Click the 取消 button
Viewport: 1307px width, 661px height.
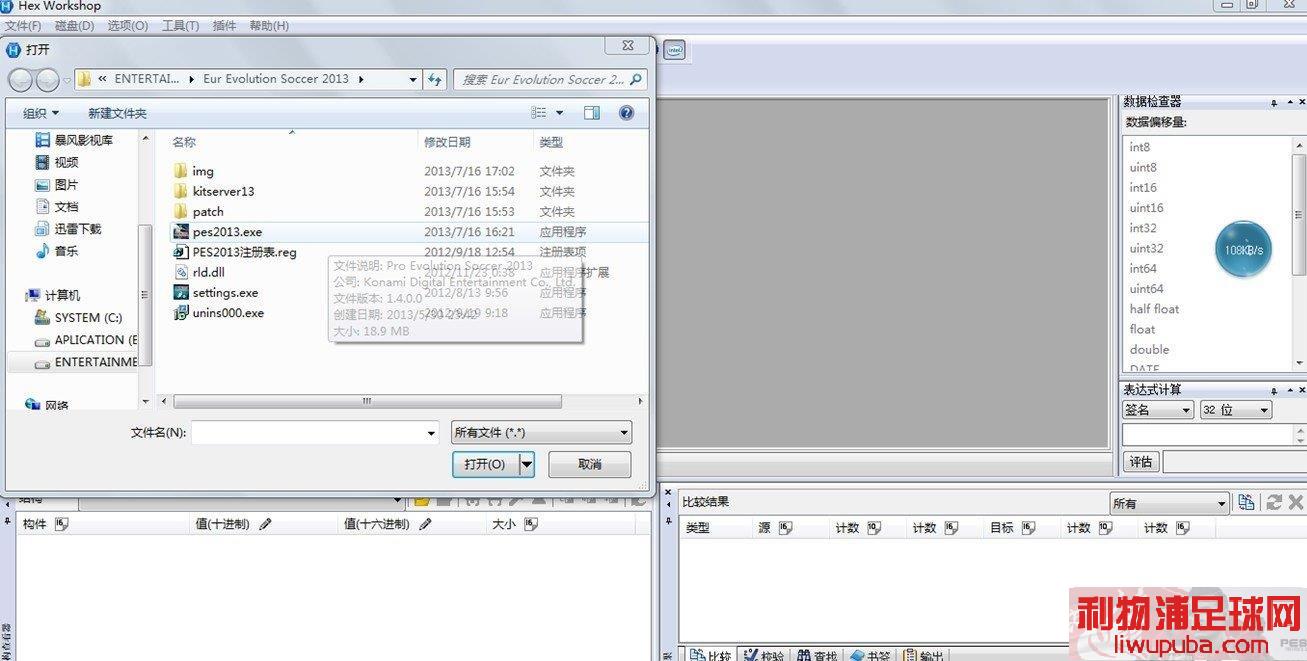click(590, 464)
